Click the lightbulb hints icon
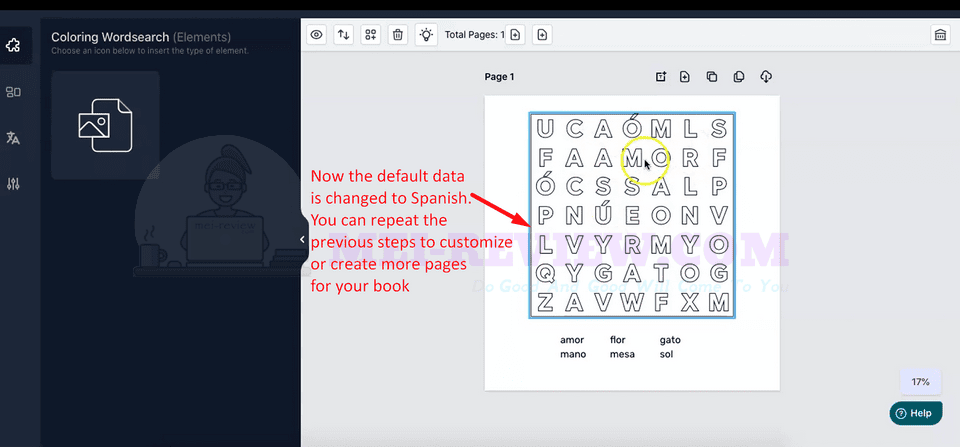The height and width of the screenshot is (447, 960). coord(426,35)
